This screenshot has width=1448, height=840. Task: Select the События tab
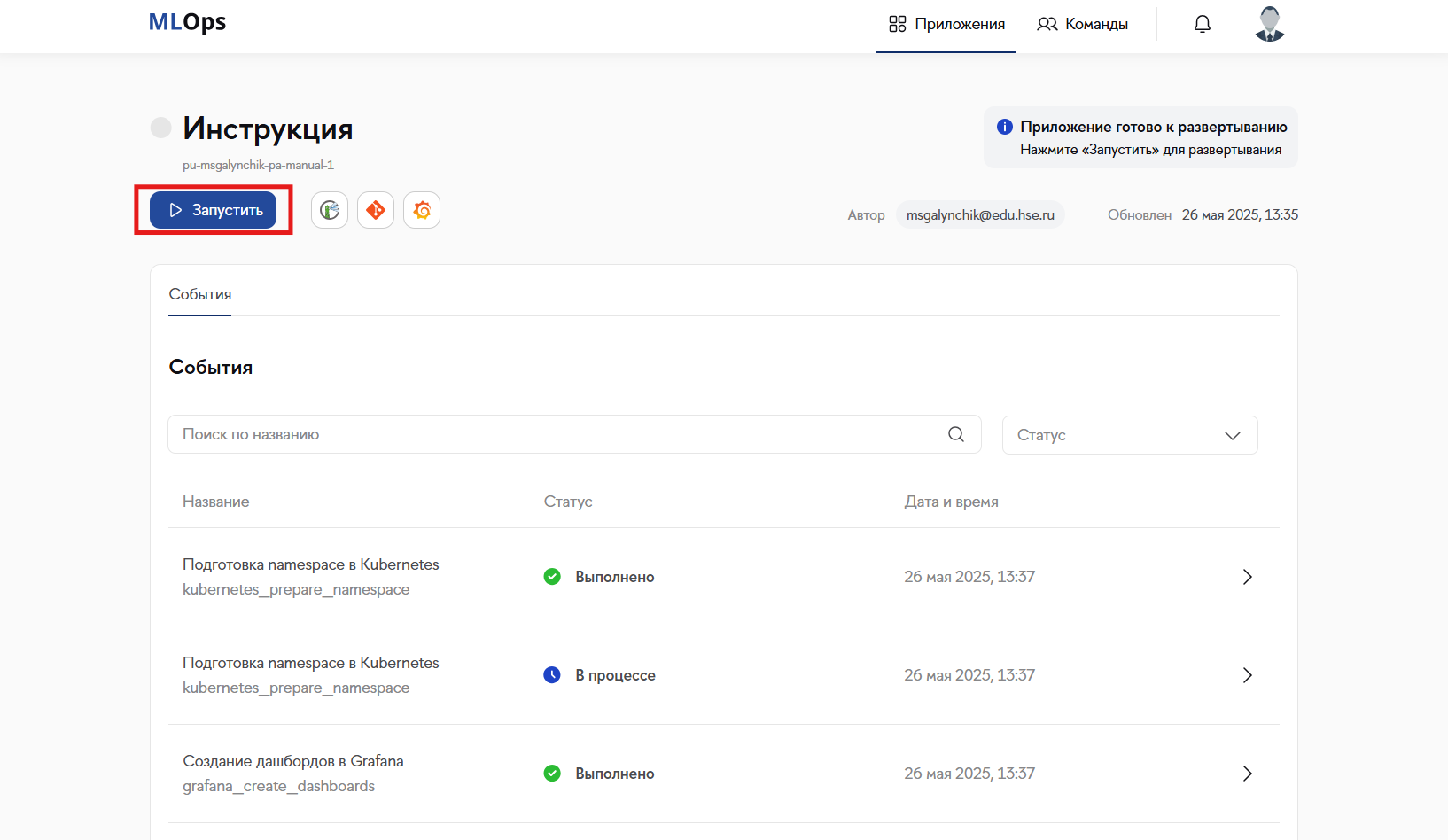[200, 294]
